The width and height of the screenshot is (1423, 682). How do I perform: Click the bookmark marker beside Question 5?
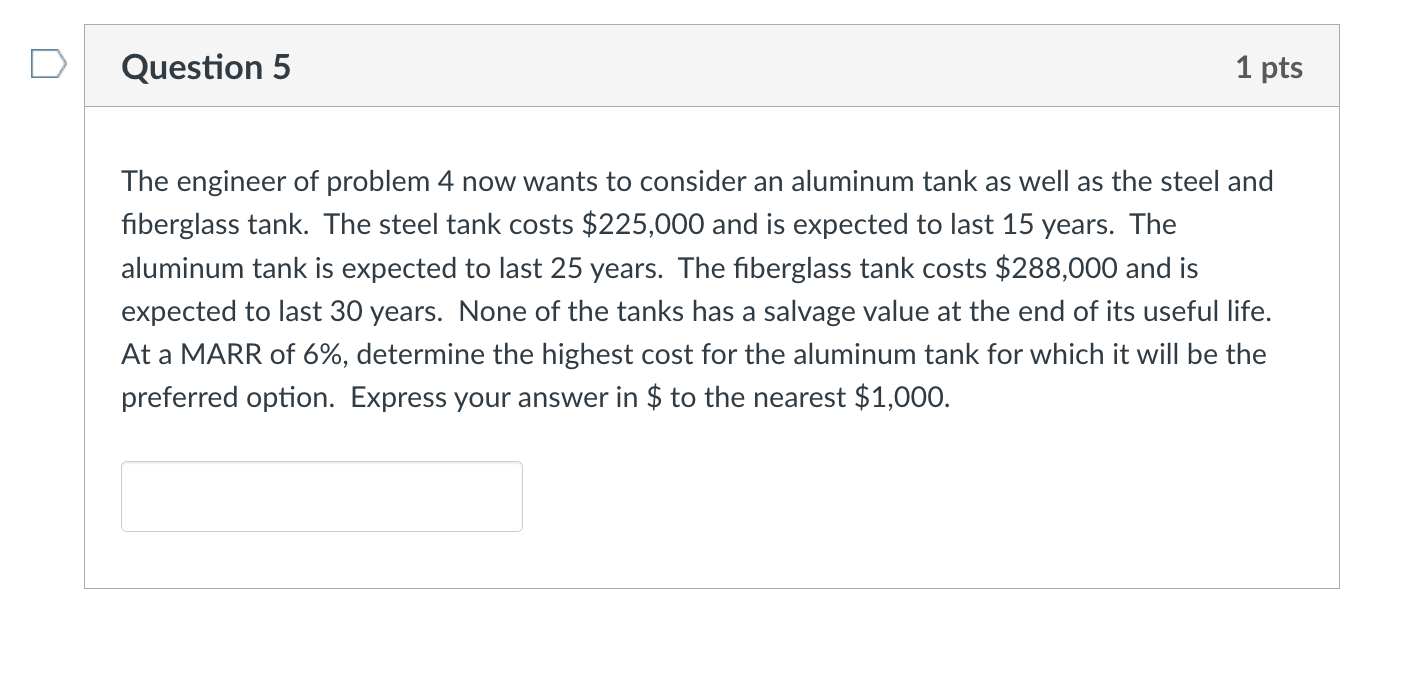47,64
